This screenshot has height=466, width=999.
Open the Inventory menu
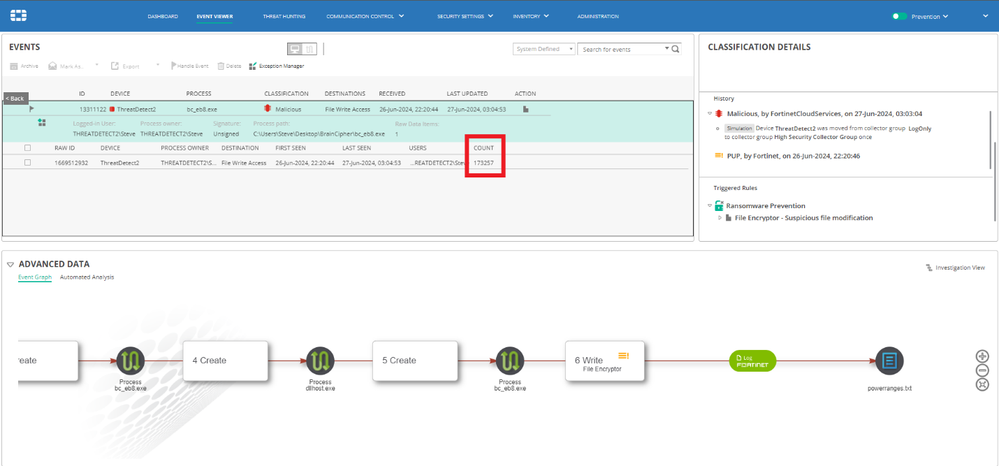(531, 16)
